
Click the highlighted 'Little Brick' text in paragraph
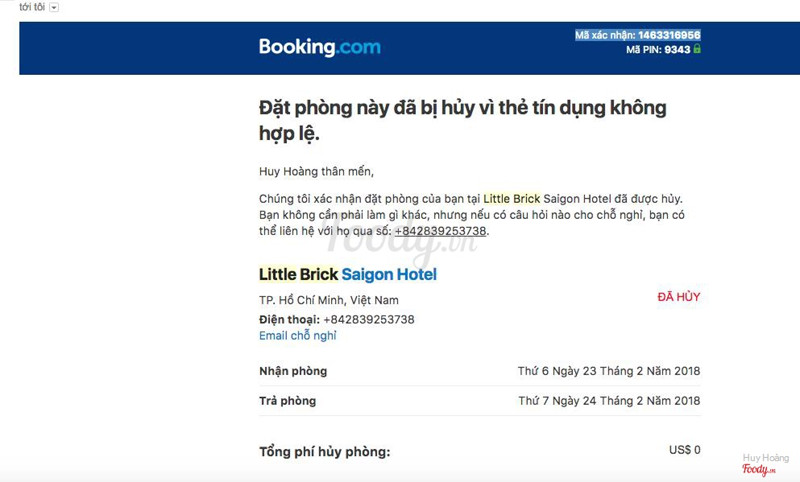(512, 199)
